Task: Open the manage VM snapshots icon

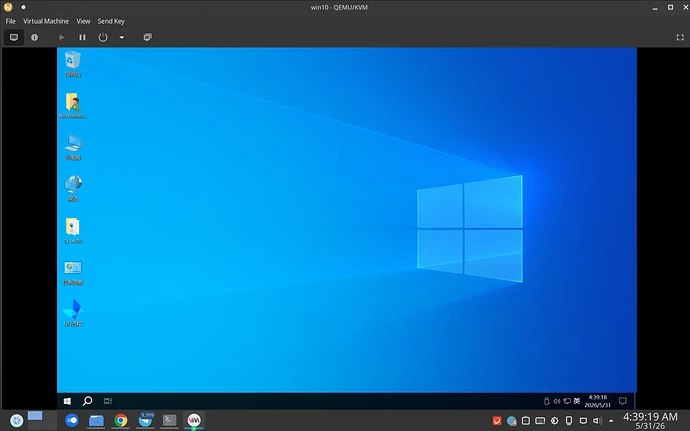Action: point(147,37)
